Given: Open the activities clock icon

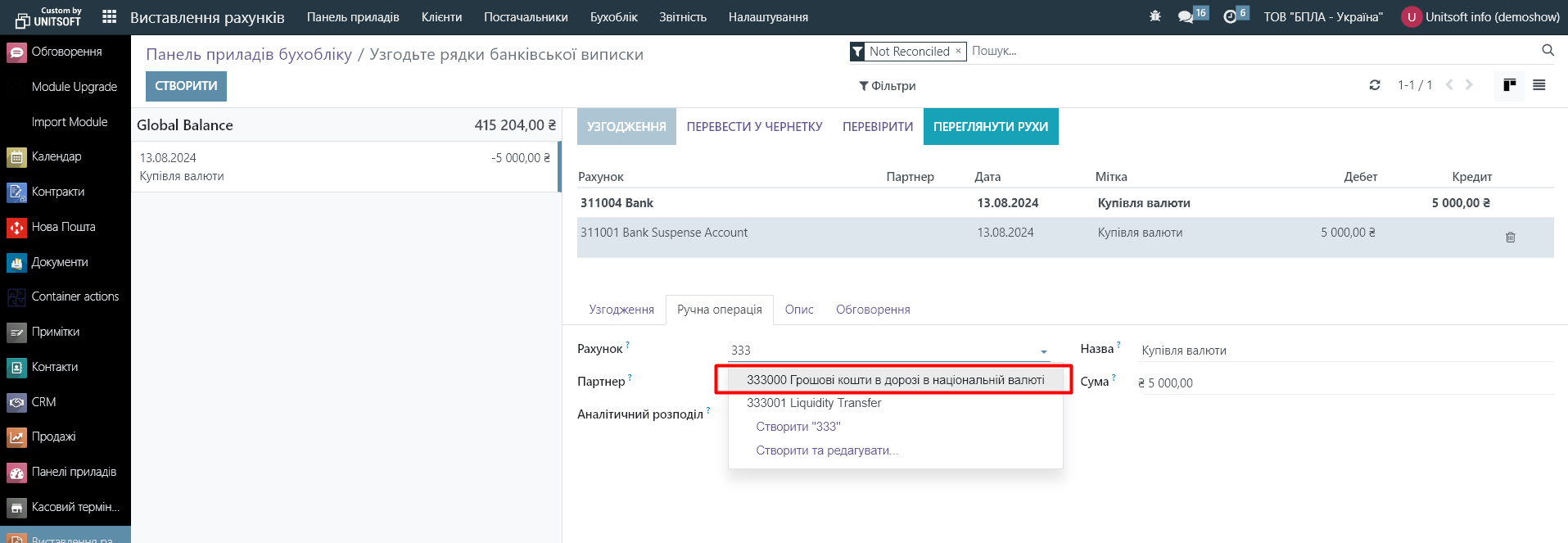Looking at the screenshot, I should point(1230,17).
